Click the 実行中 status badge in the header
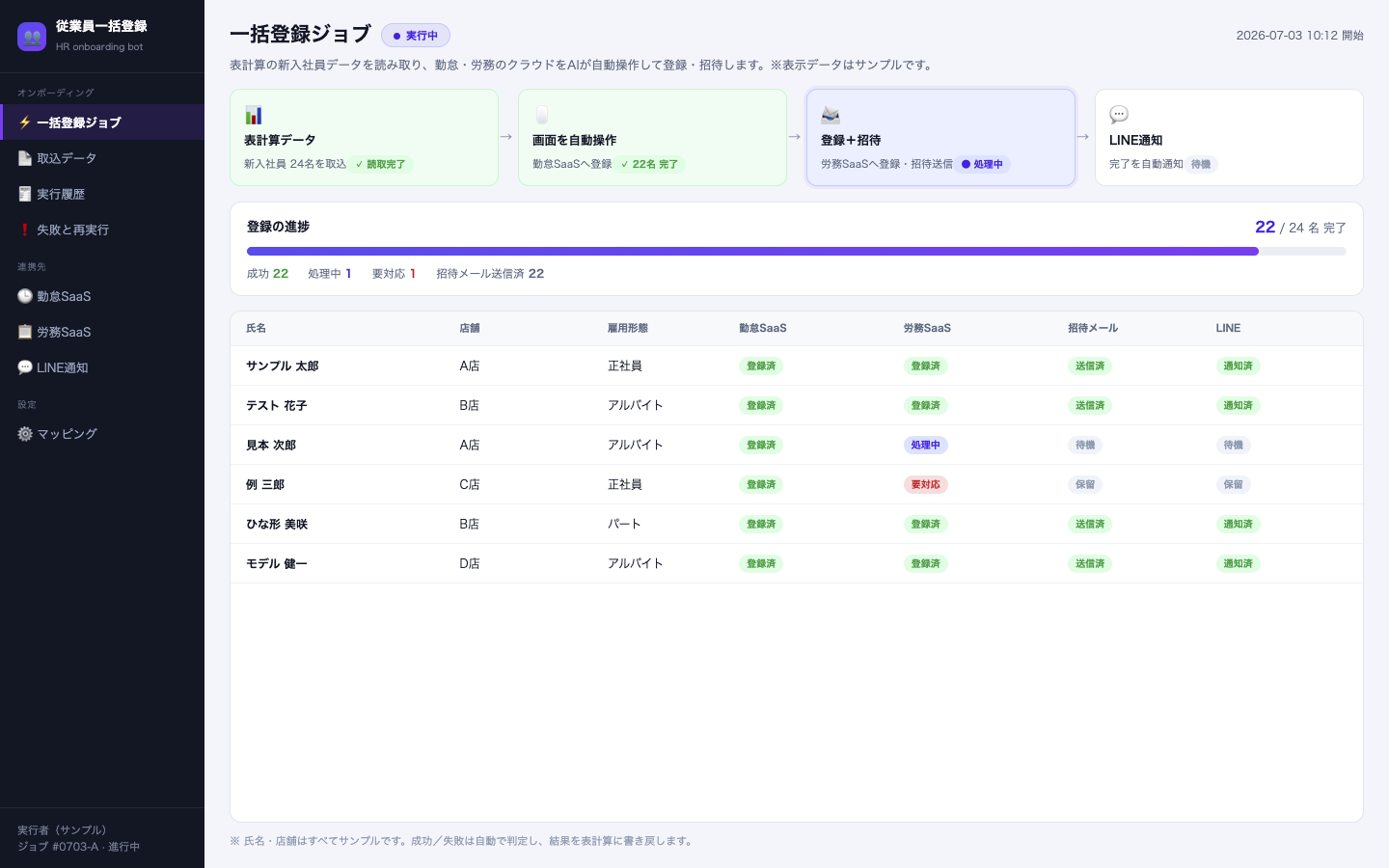Screen dimensions: 1389x868 click(x=416, y=36)
